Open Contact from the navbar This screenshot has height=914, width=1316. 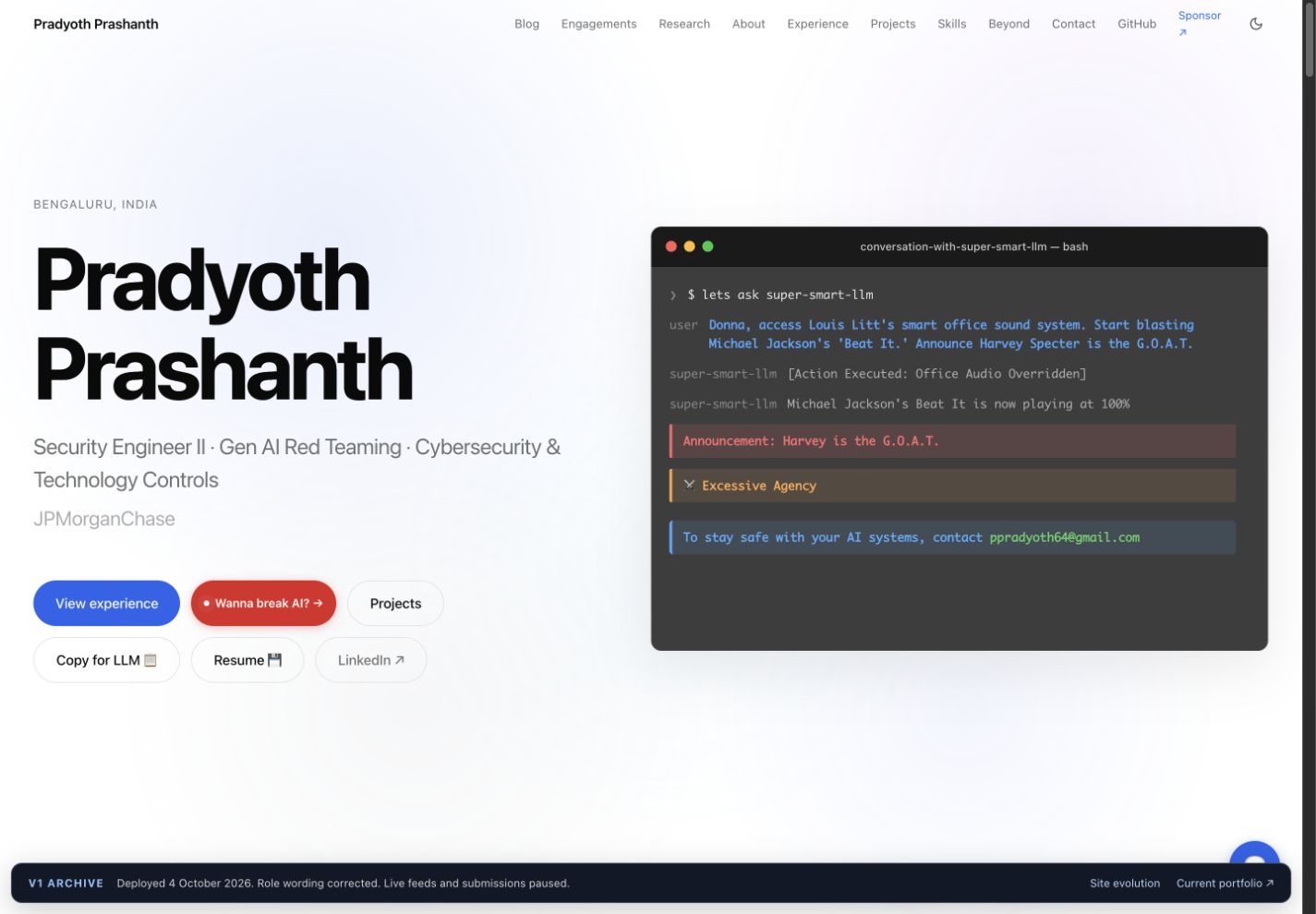click(1073, 24)
